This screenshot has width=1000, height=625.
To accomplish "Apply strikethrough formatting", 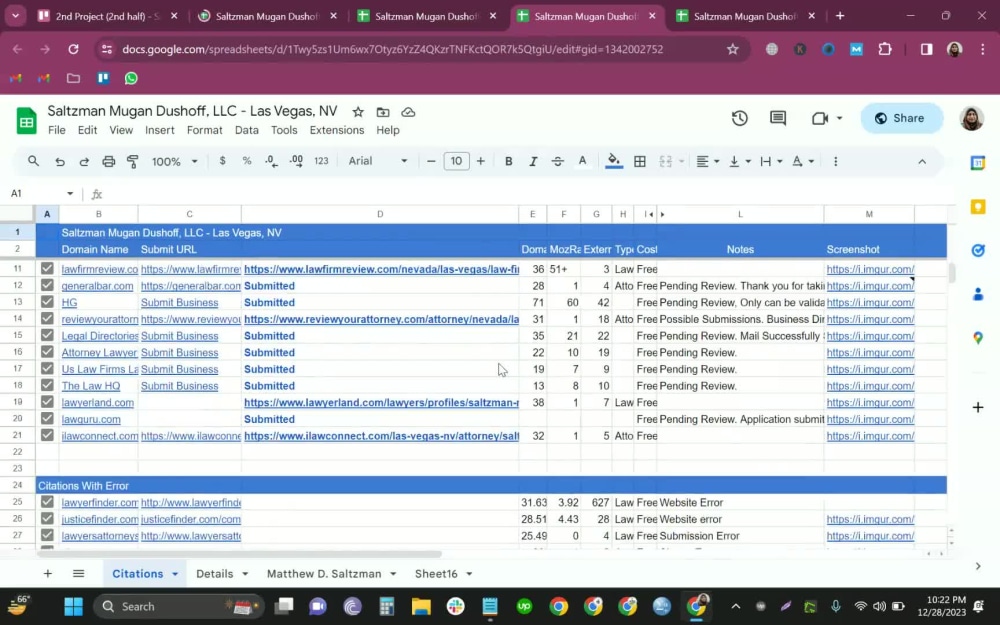I will (557, 161).
